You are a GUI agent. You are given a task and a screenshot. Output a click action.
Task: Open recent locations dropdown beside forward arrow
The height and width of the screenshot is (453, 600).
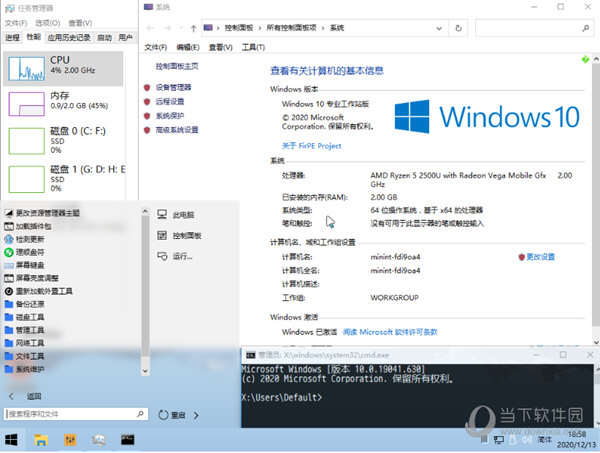coord(180,28)
